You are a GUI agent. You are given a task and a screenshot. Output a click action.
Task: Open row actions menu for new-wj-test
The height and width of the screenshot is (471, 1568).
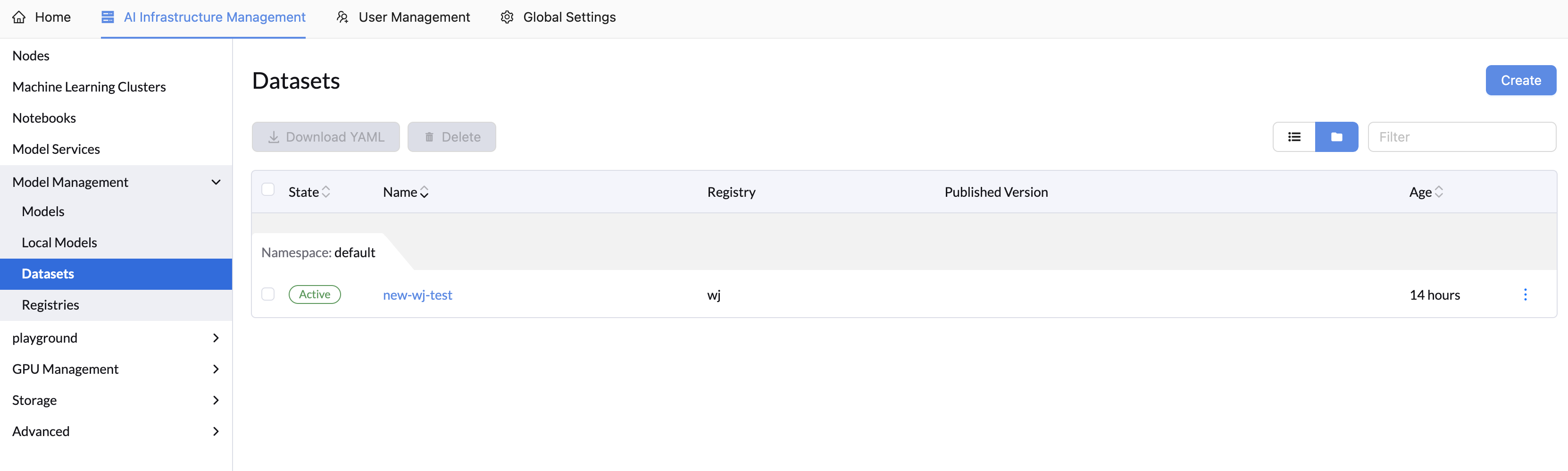[x=1525, y=295]
